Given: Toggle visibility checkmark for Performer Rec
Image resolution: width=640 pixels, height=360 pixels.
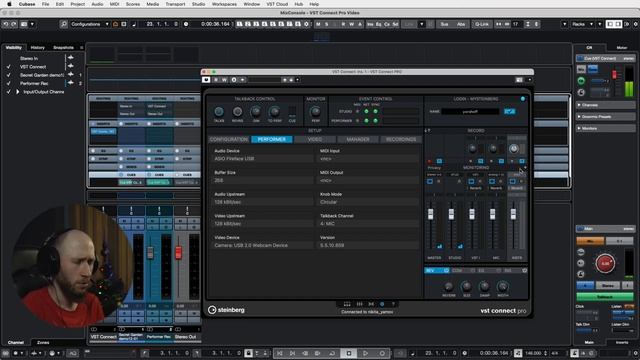Looking at the screenshot, I should pyautogui.click(x=9, y=83).
